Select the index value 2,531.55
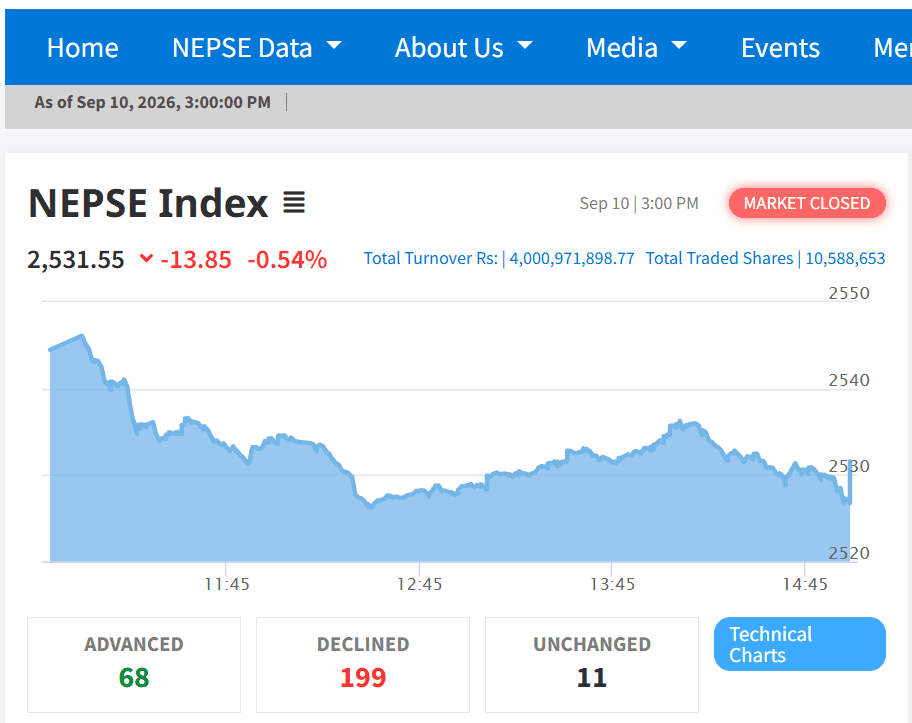This screenshot has width=912, height=723. pos(76,259)
